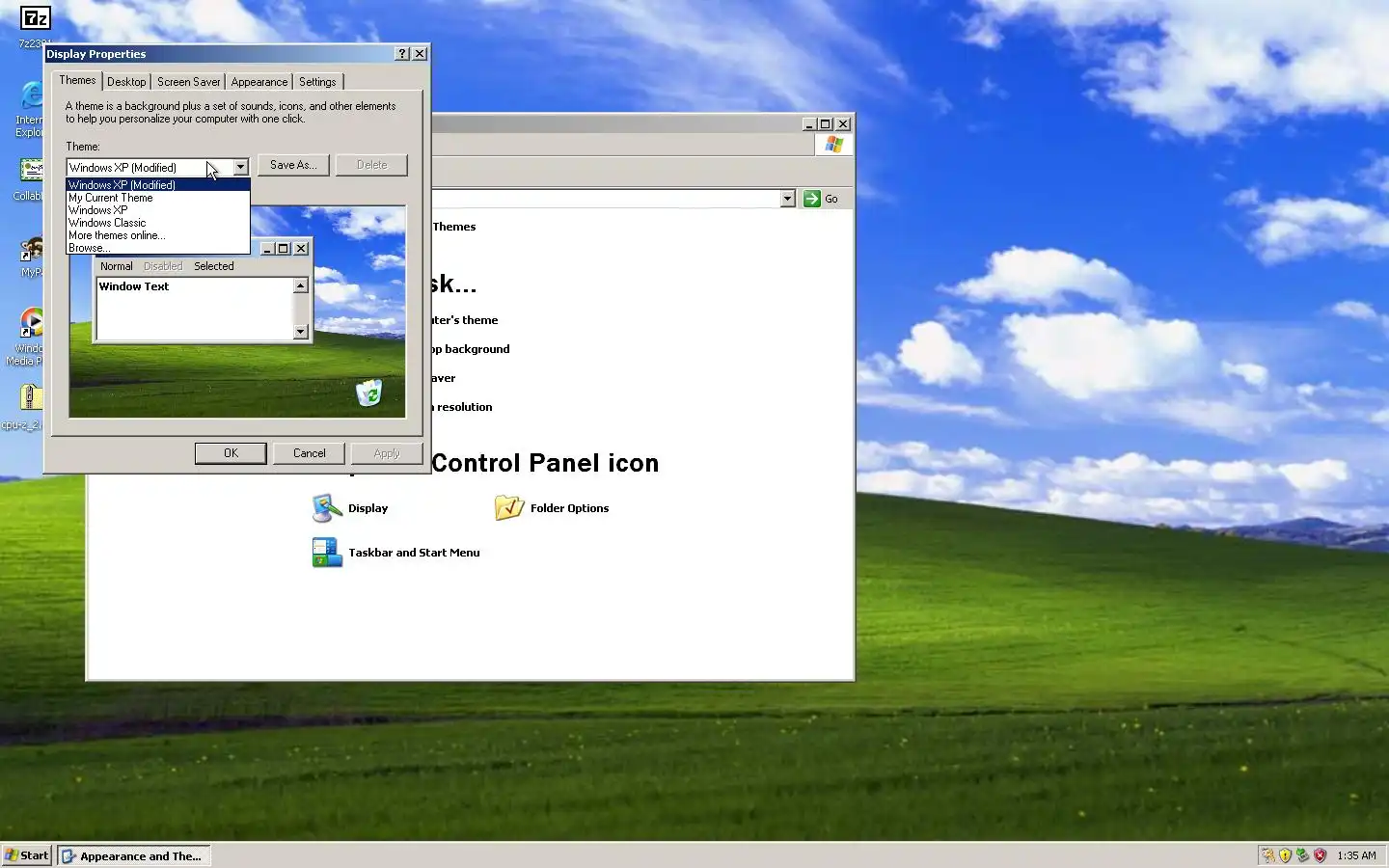Select the Windows Media Player desktop shortcut
This screenshot has height=868, width=1389.
pyautogui.click(x=31, y=323)
